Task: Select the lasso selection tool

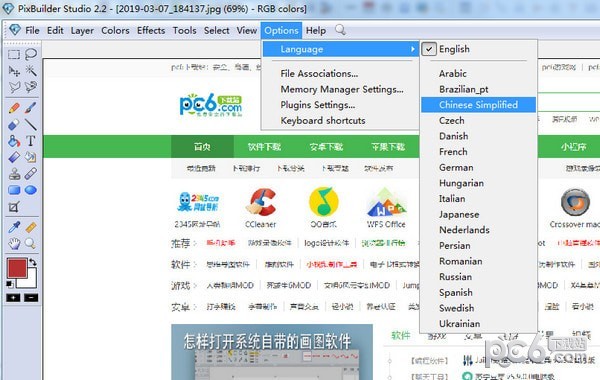Action: tap(31, 54)
